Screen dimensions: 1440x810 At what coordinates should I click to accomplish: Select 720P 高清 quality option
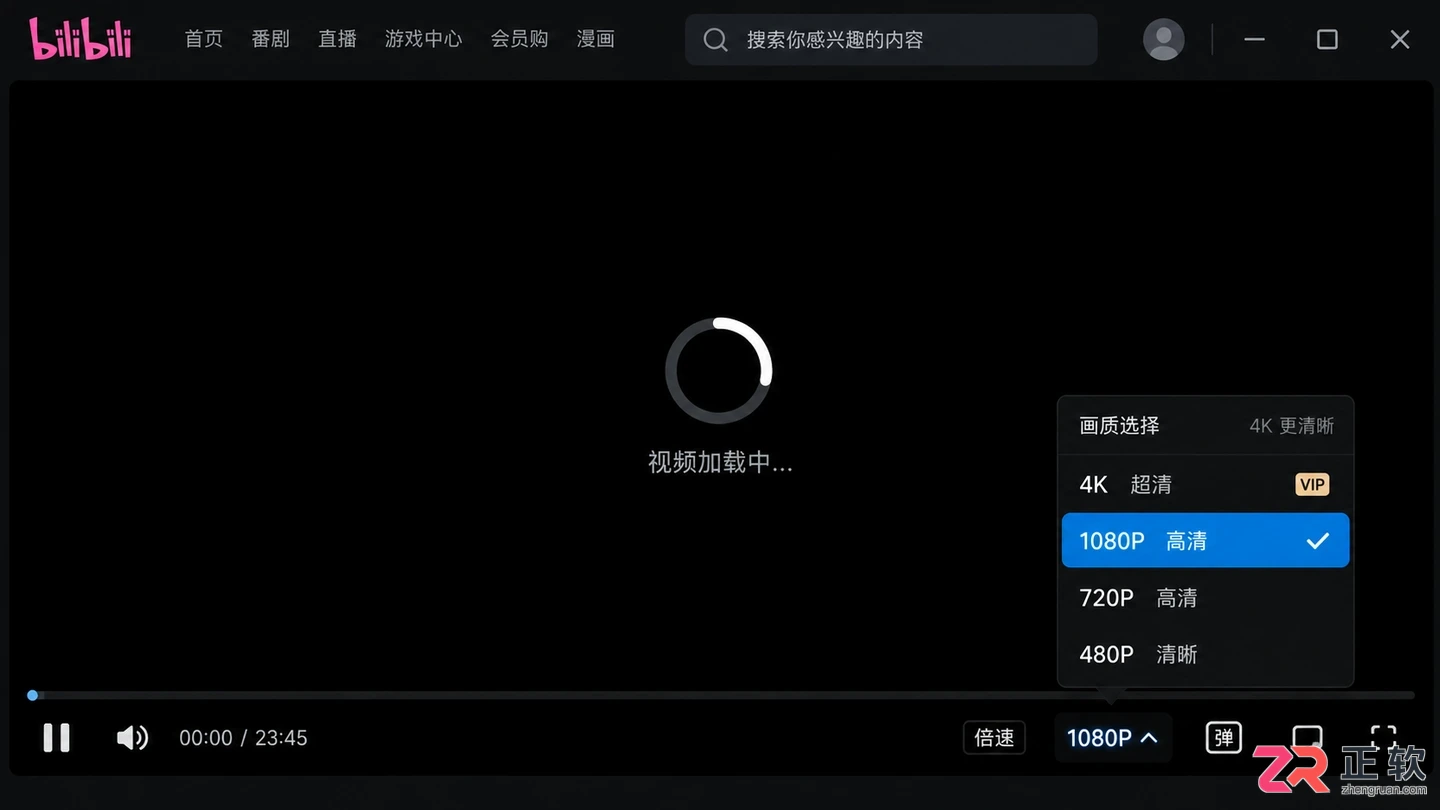point(1205,597)
